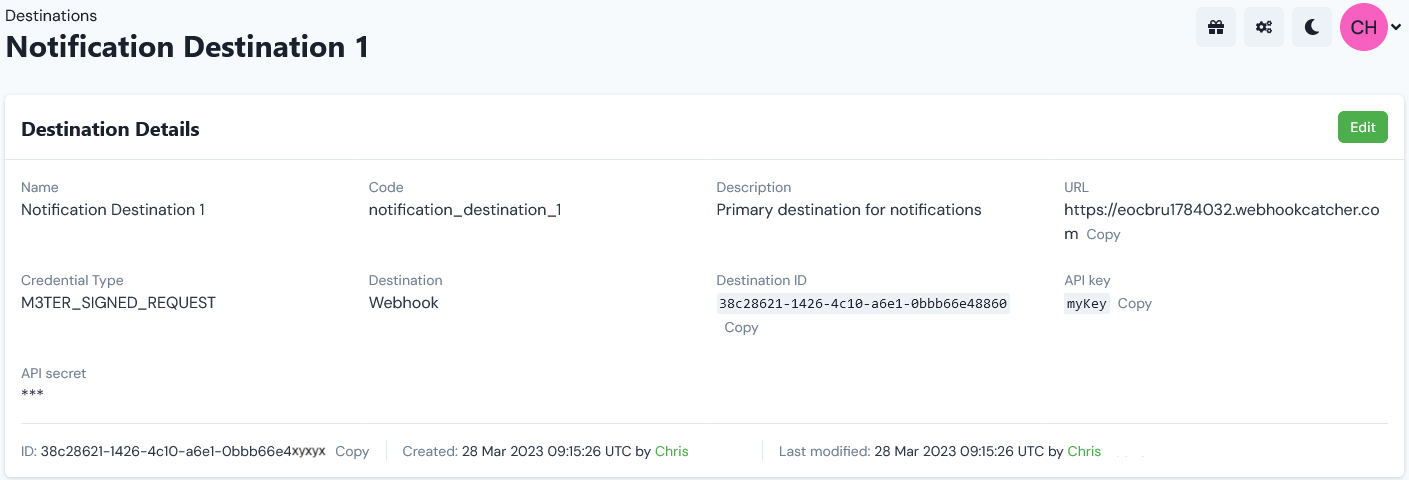Viewport: 1409px width, 480px height.
Task: Copy the ID in the footer
Action: click(x=352, y=451)
